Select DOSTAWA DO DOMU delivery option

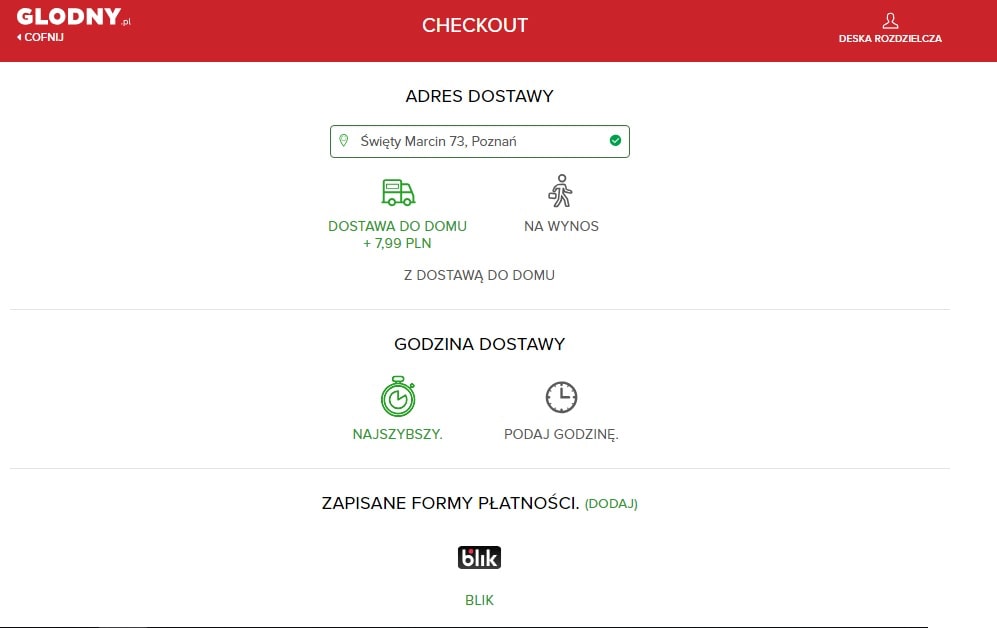(x=397, y=226)
